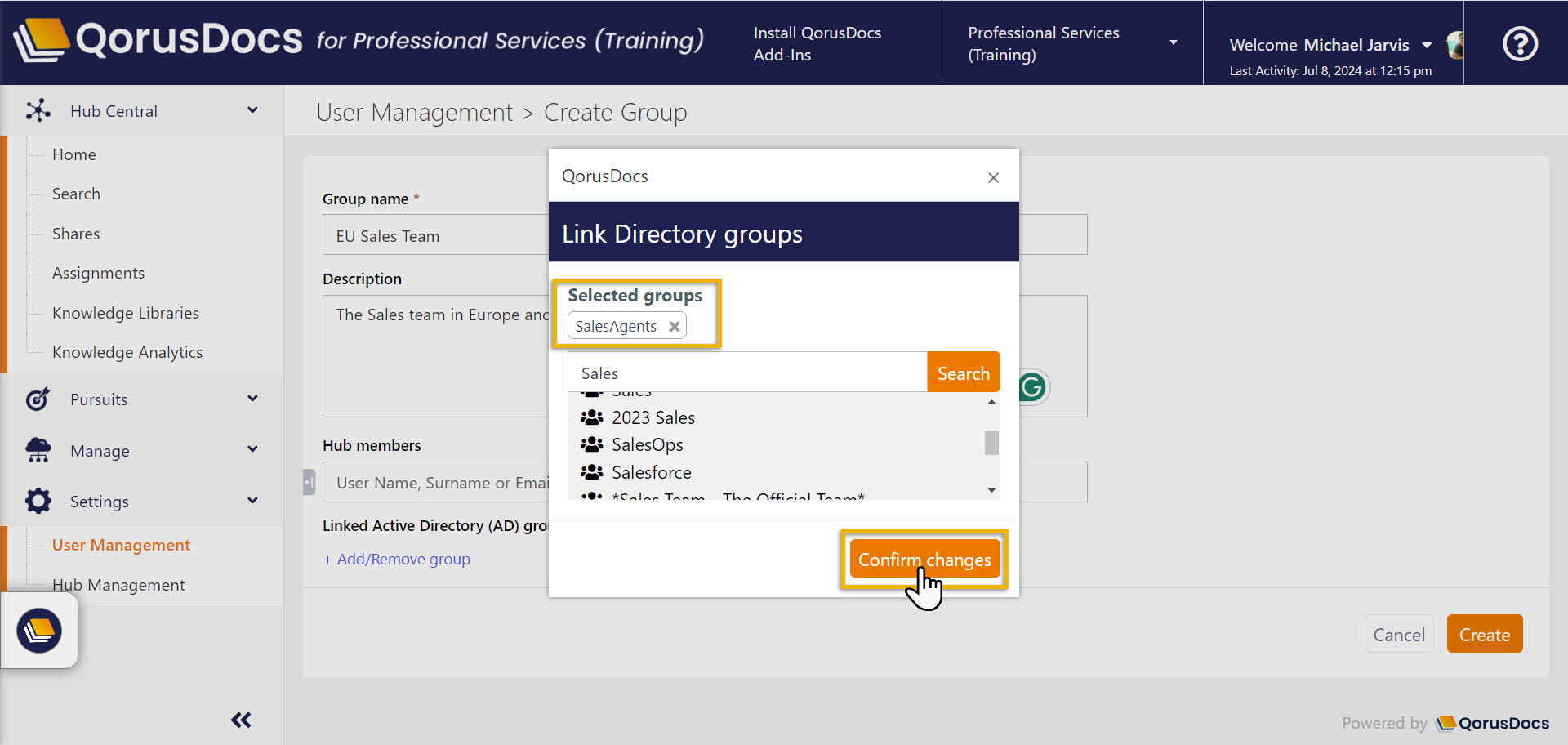Open Knowledge Analytics in sidebar
The height and width of the screenshot is (745, 1568).
coord(127,352)
